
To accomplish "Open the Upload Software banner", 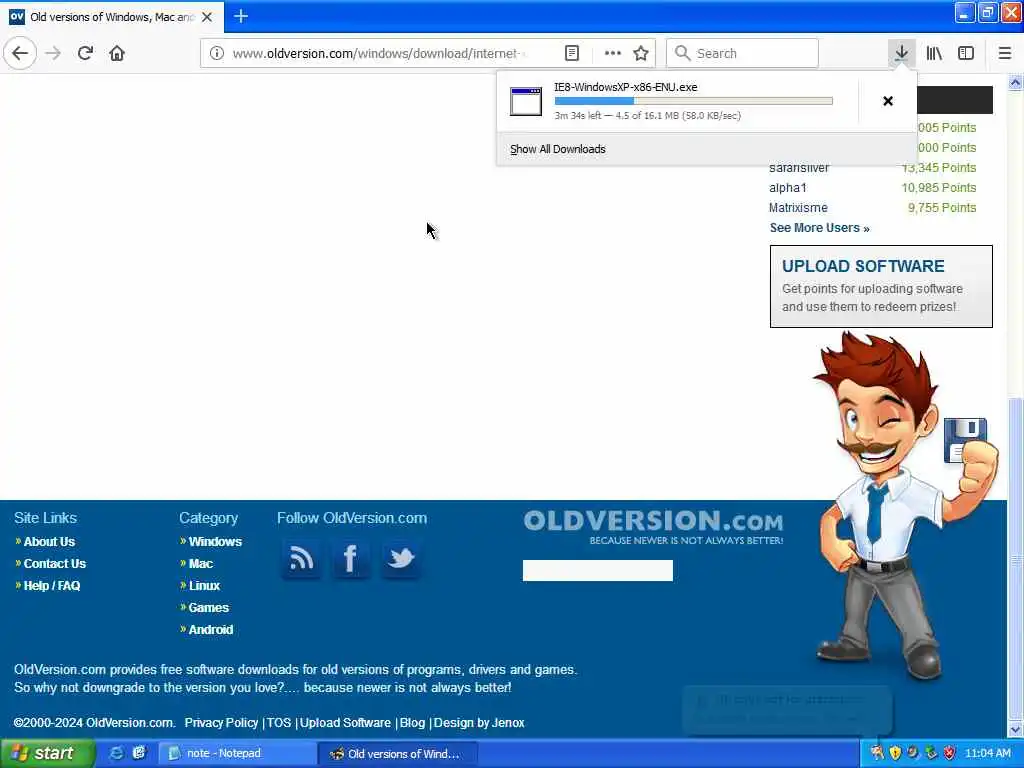I will [881, 286].
